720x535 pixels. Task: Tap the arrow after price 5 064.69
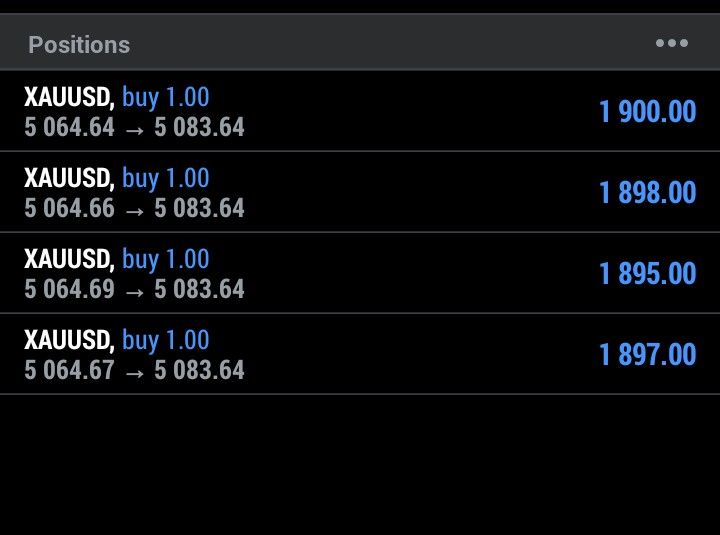pyautogui.click(x=134, y=290)
